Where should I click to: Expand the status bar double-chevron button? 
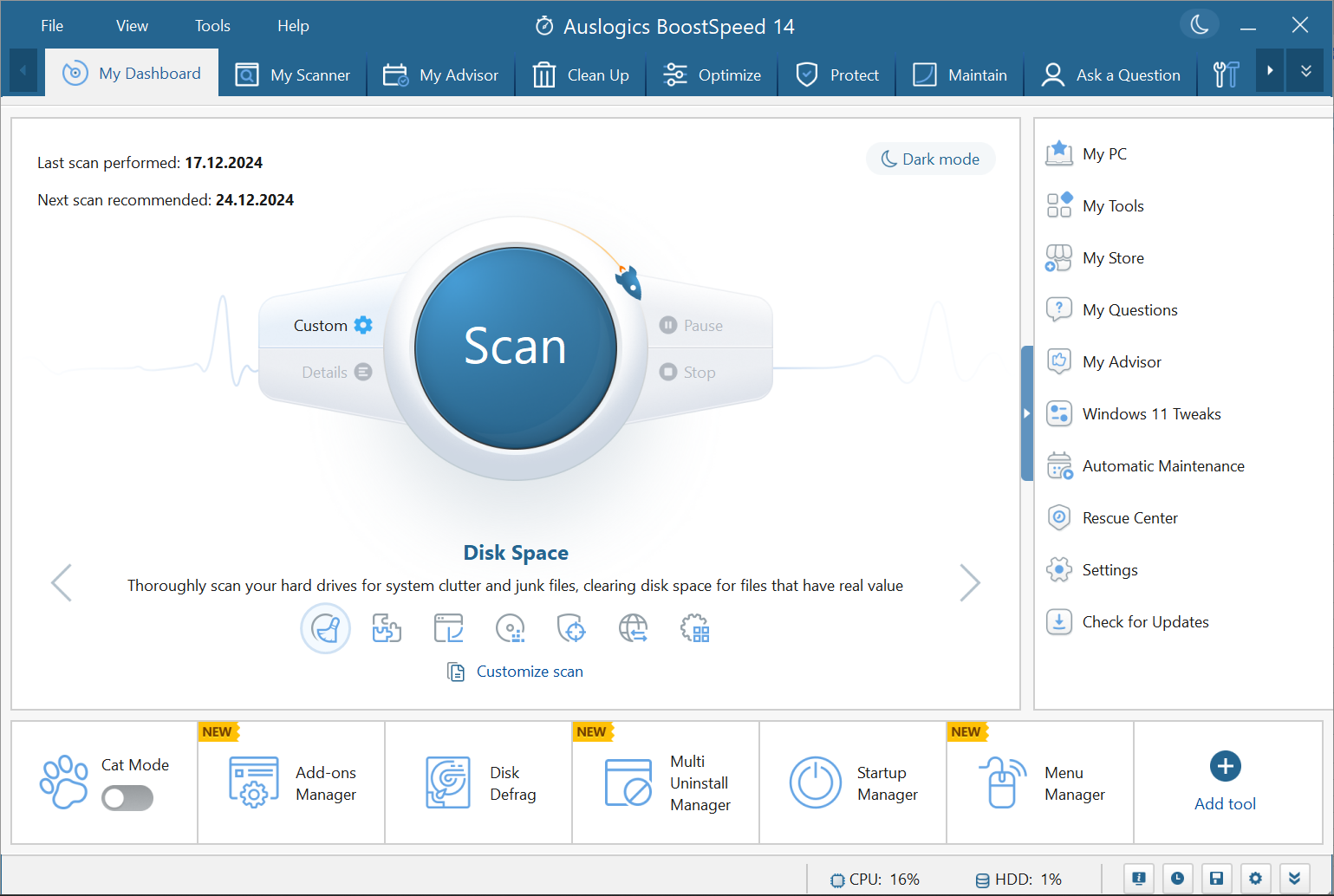point(1294,879)
